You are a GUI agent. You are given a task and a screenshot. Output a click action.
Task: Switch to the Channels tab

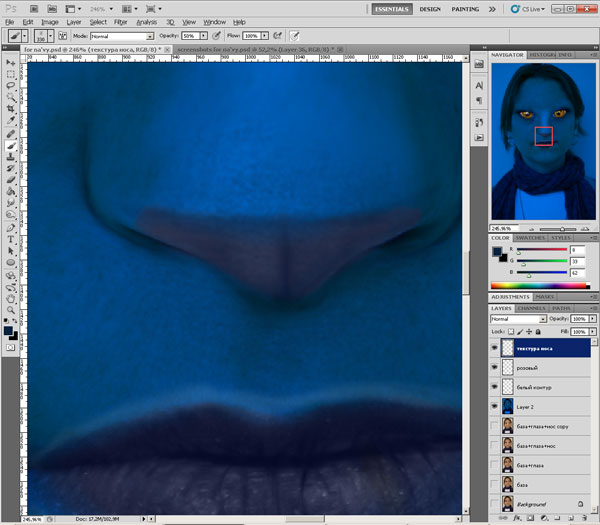[533, 308]
